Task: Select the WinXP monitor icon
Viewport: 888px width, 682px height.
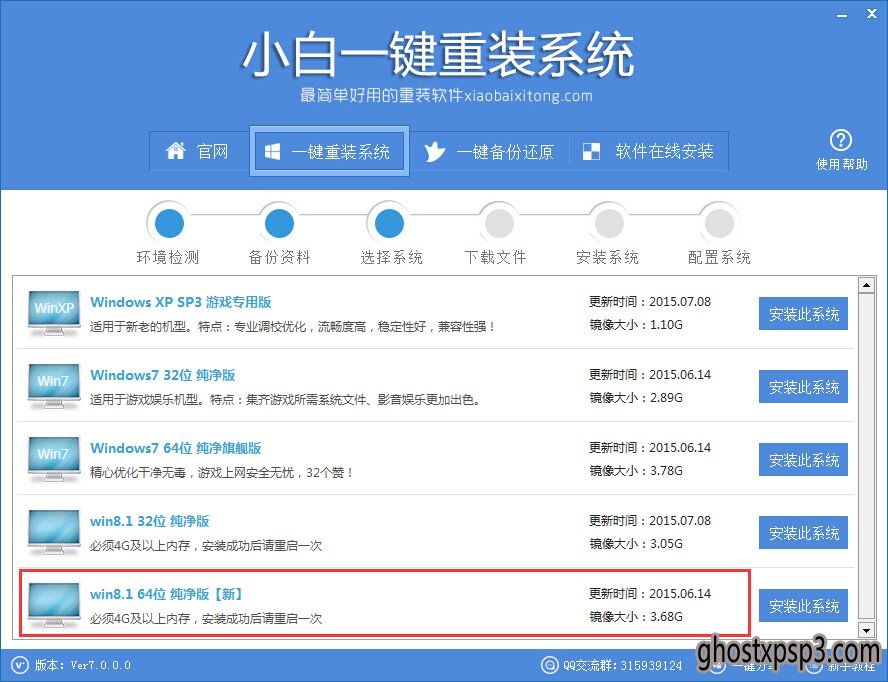Action: pos(54,313)
